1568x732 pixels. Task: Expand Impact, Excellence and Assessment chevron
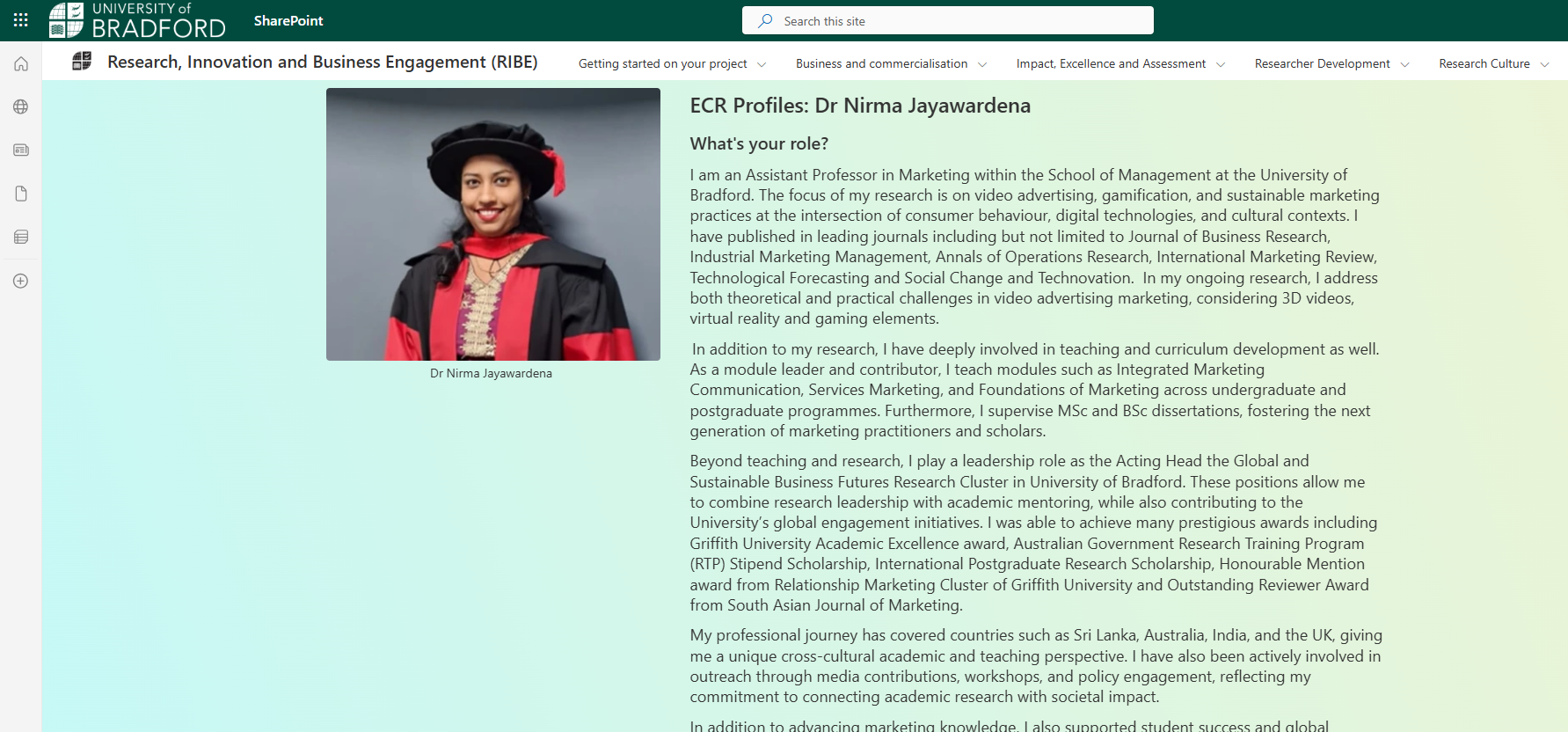tap(1221, 64)
